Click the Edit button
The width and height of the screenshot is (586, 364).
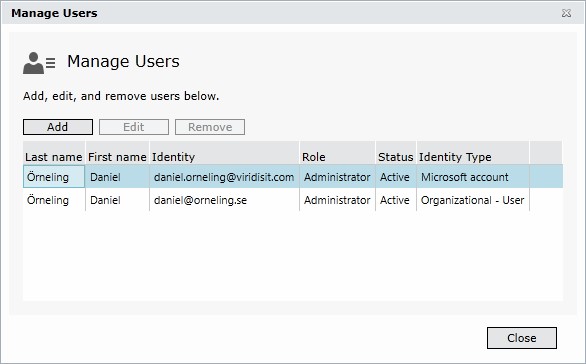[134, 127]
